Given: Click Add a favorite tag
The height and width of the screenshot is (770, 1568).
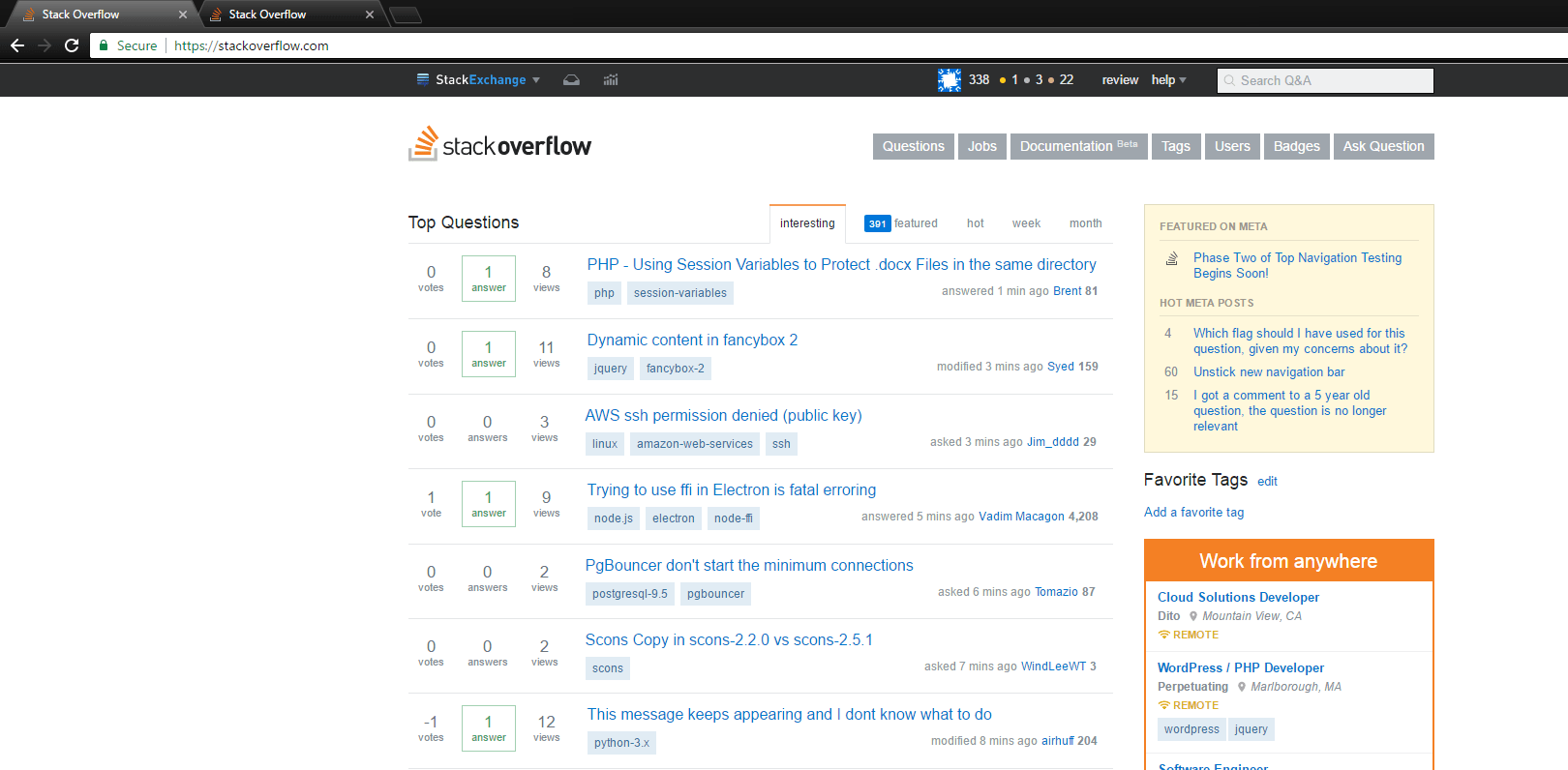Looking at the screenshot, I should click(x=1194, y=512).
